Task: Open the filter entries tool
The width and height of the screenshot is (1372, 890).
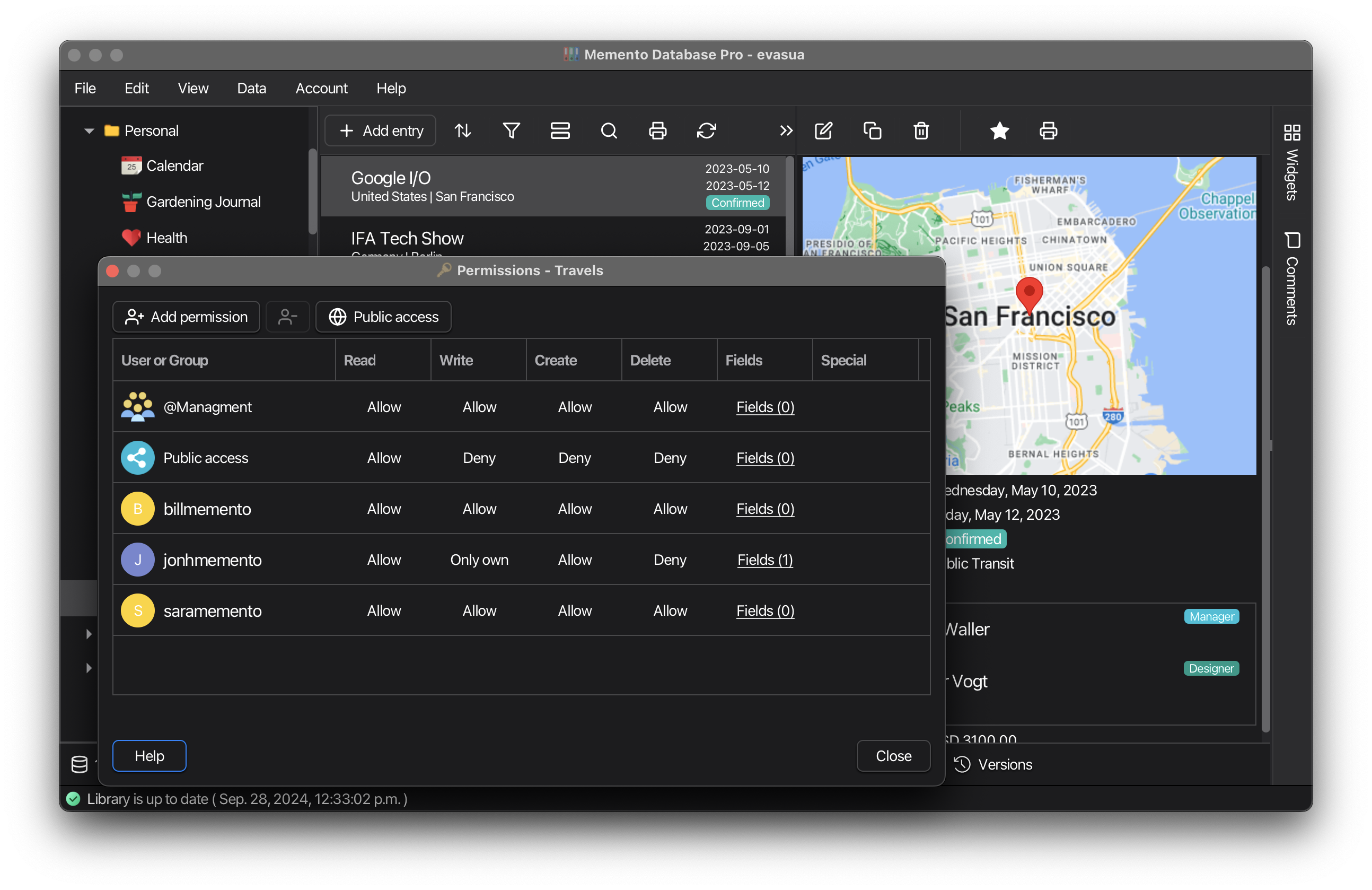Action: (x=512, y=130)
